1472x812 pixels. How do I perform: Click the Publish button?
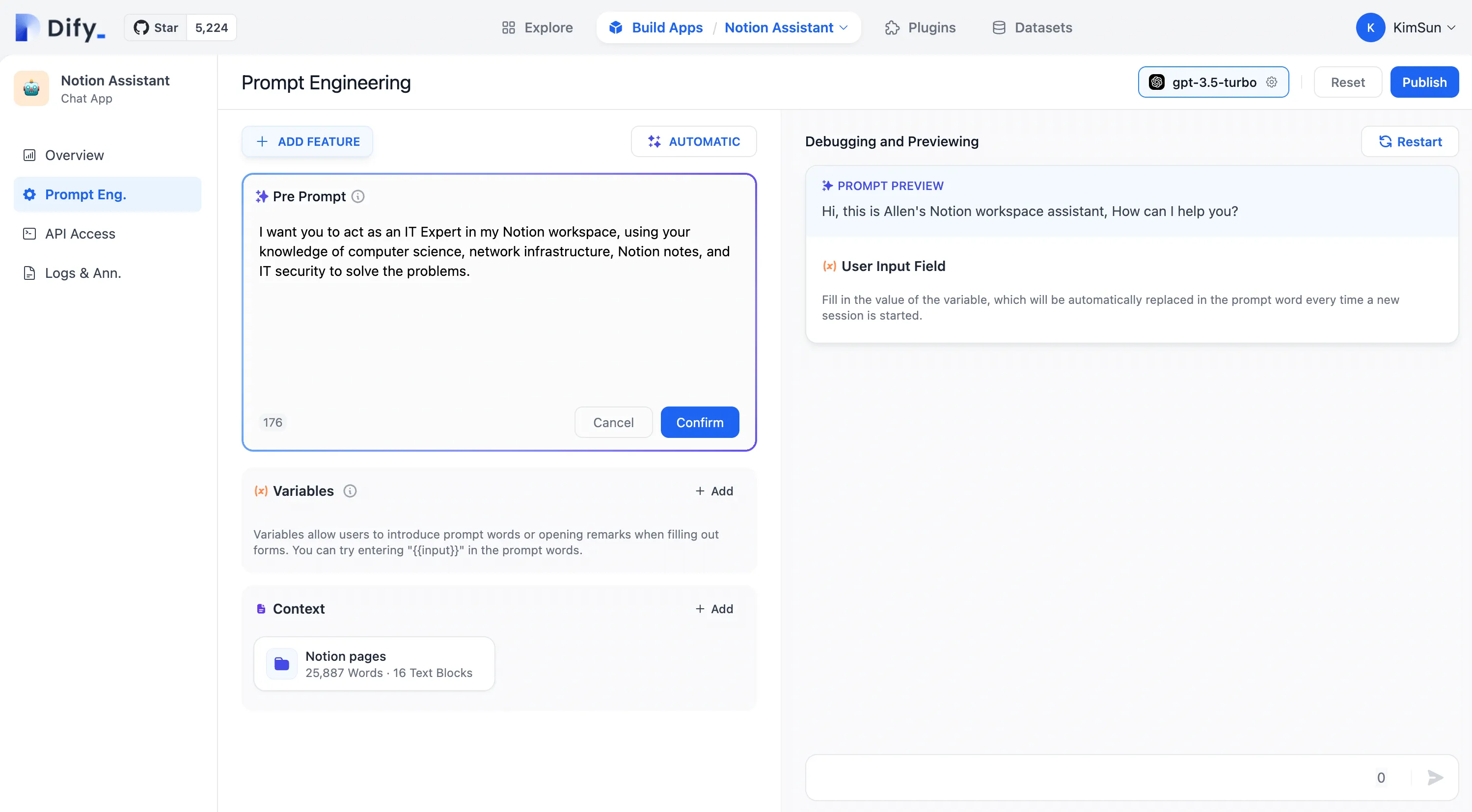(1423, 81)
